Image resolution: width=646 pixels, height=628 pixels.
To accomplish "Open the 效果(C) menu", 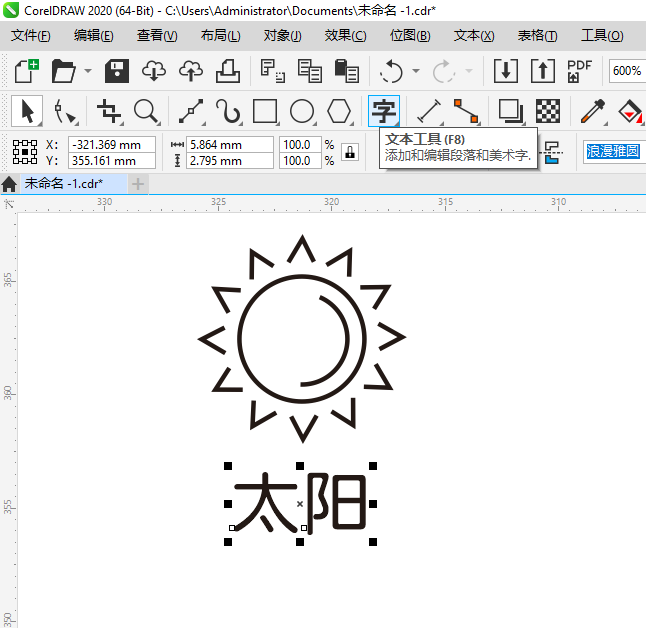I will [x=345, y=36].
